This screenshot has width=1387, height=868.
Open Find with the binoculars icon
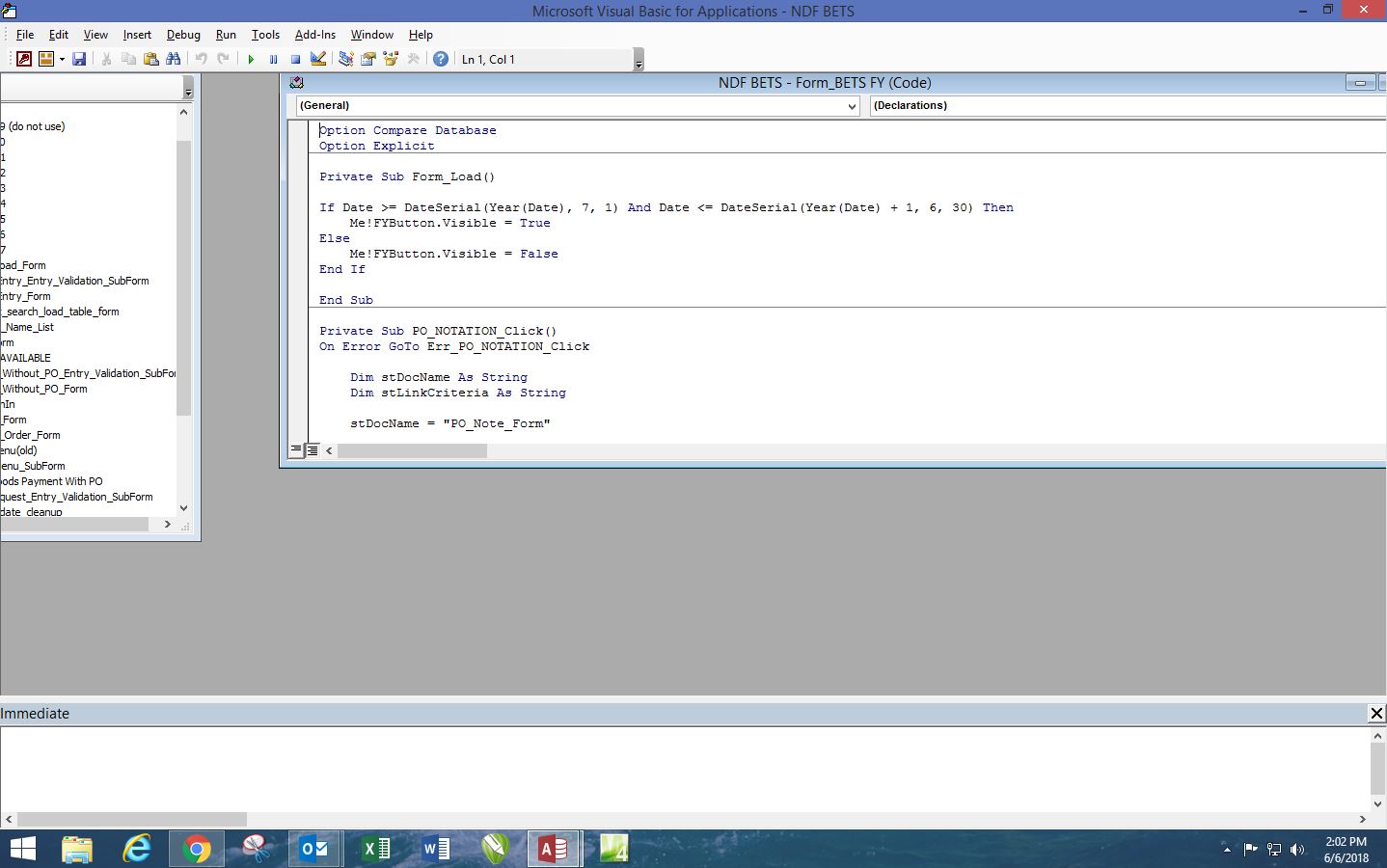(x=174, y=59)
